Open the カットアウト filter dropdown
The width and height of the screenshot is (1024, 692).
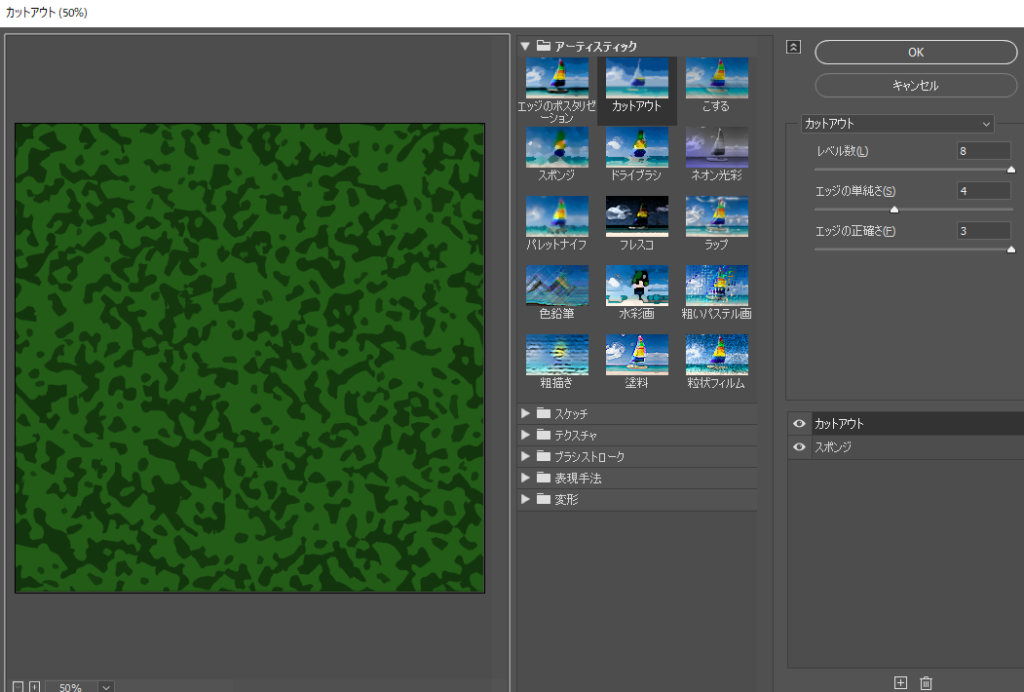tap(898, 124)
